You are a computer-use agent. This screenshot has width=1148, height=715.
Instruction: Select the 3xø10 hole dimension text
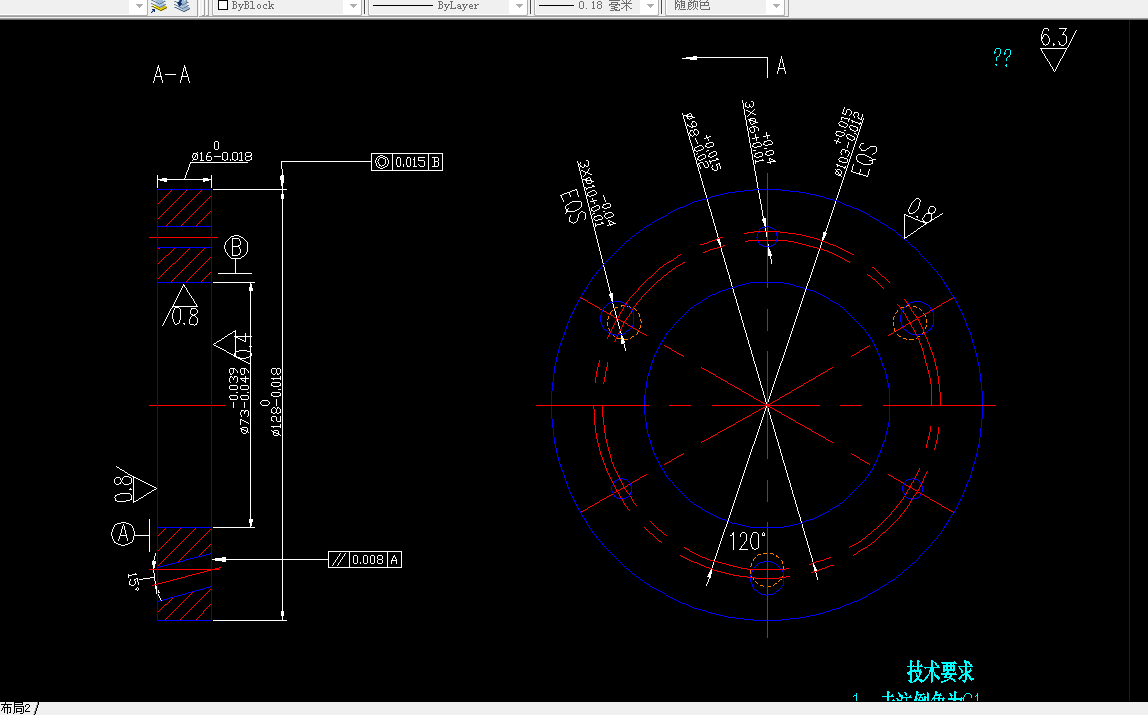point(596,193)
